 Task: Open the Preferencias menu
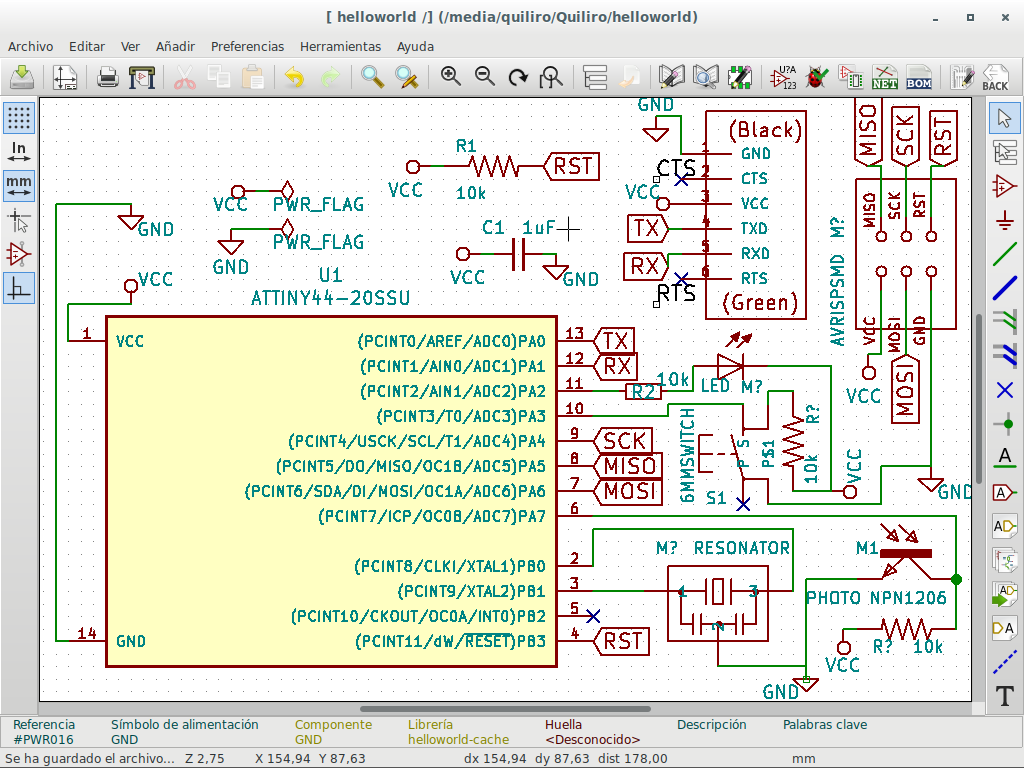click(x=247, y=46)
